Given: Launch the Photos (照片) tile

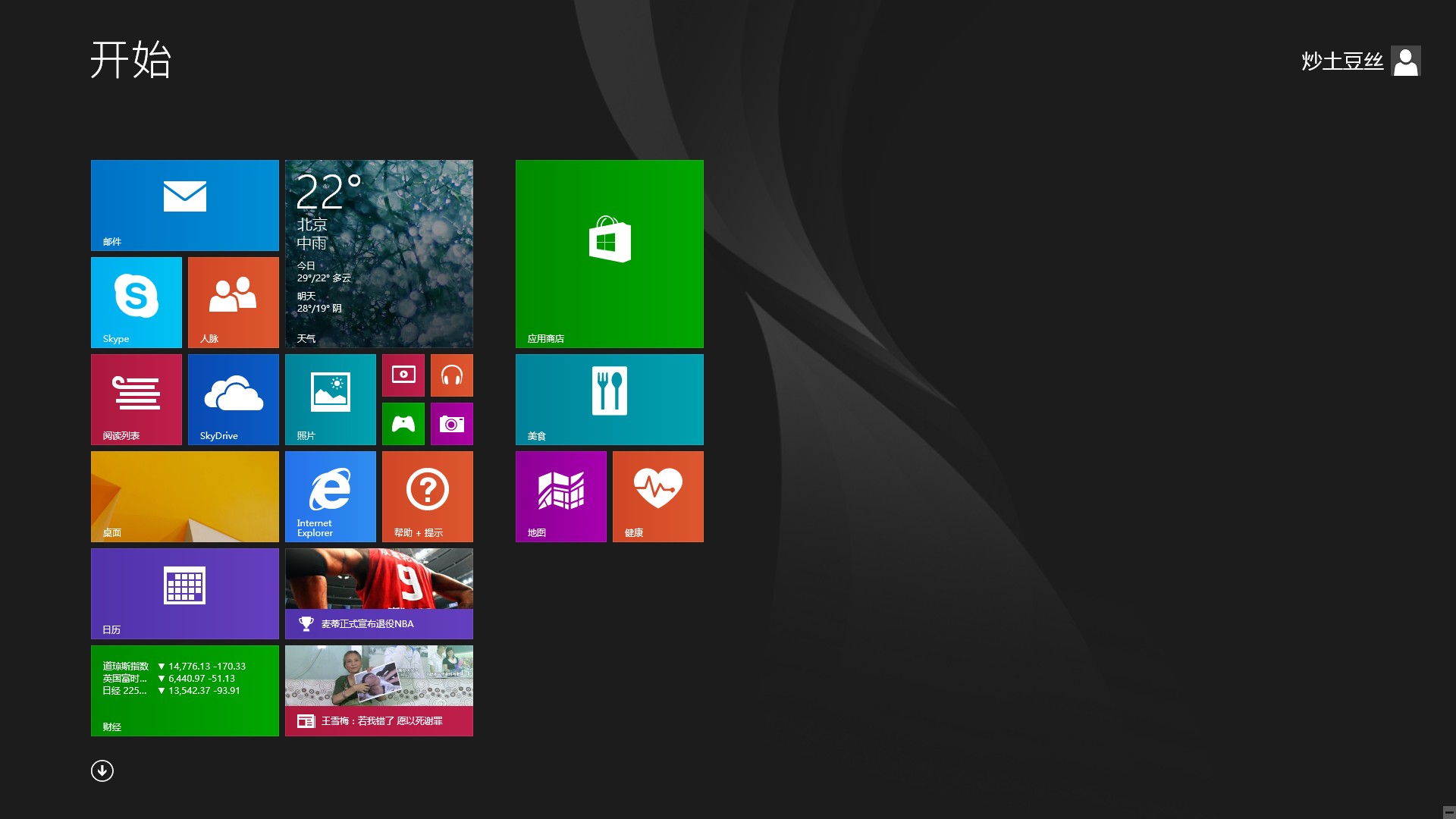Looking at the screenshot, I should coord(330,399).
